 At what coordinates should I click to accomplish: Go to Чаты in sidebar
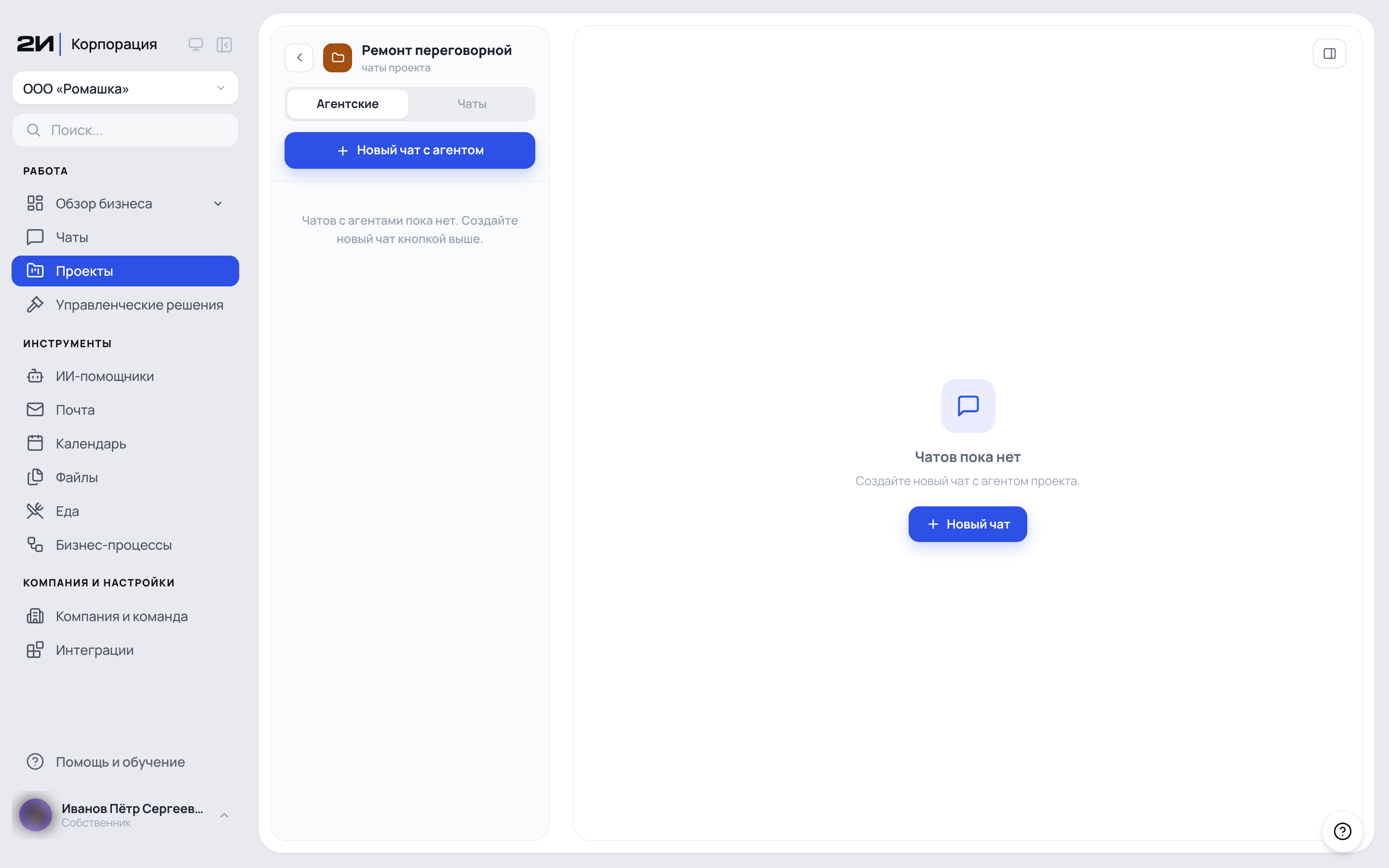(125, 237)
